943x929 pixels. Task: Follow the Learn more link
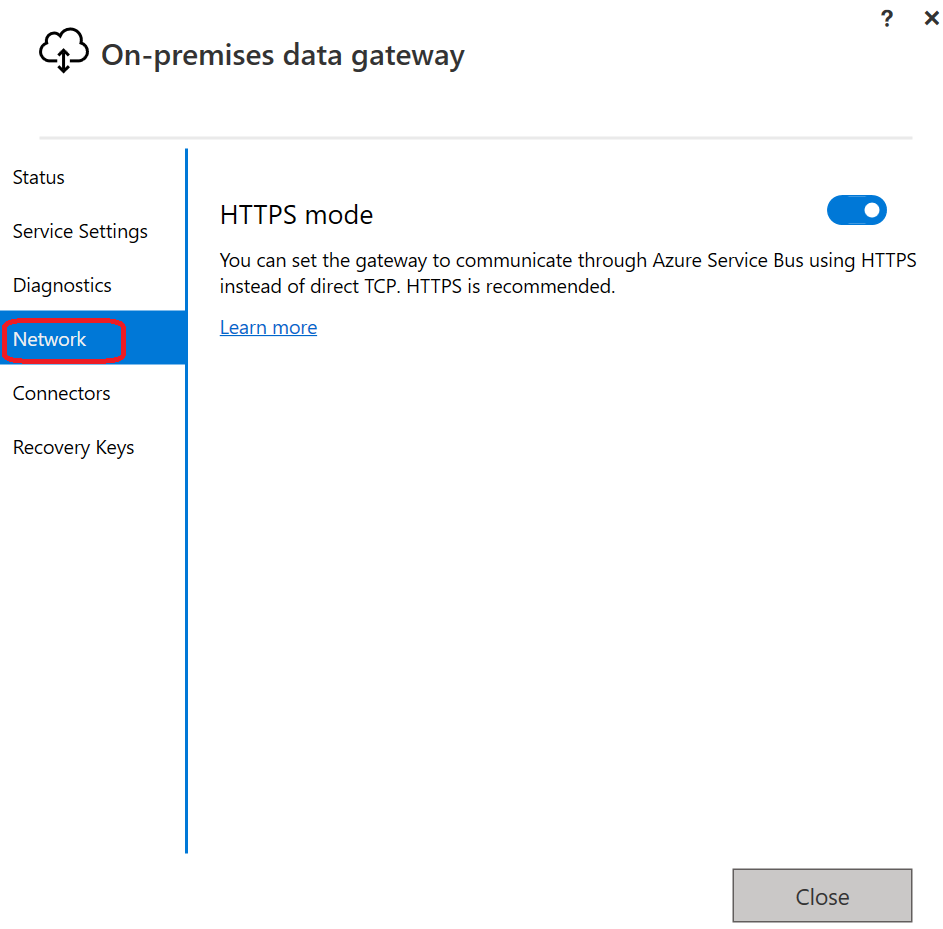pyautogui.click(x=268, y=327)
